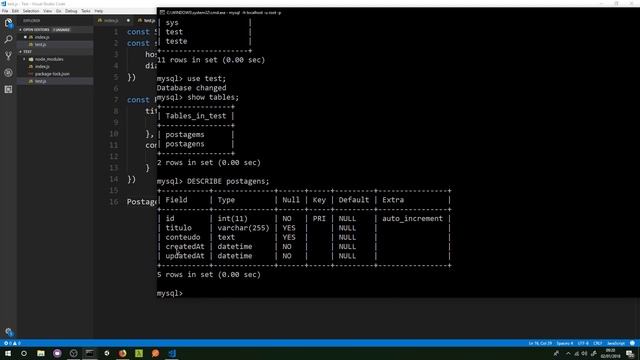Click the 'use test;' command text
The image size is (640, 360).
207,78
